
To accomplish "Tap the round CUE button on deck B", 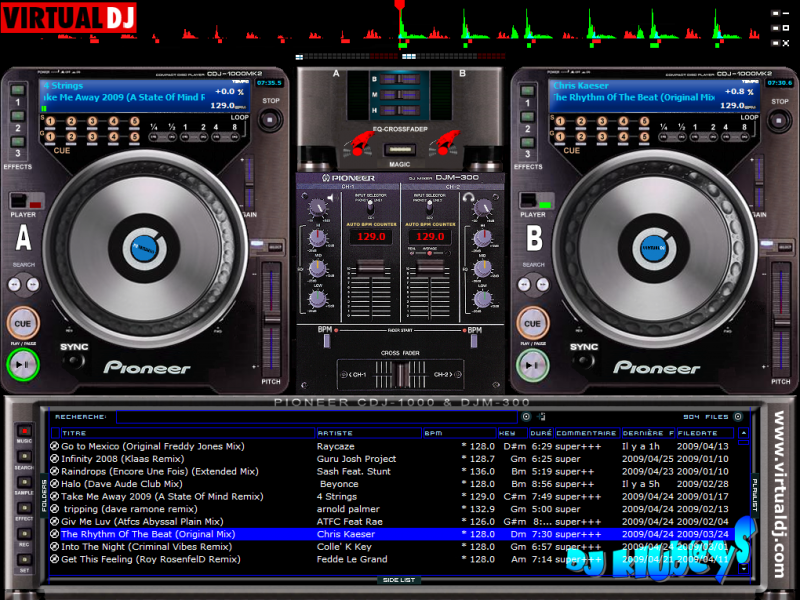I will pyautogui.click(x=532, y=323).
